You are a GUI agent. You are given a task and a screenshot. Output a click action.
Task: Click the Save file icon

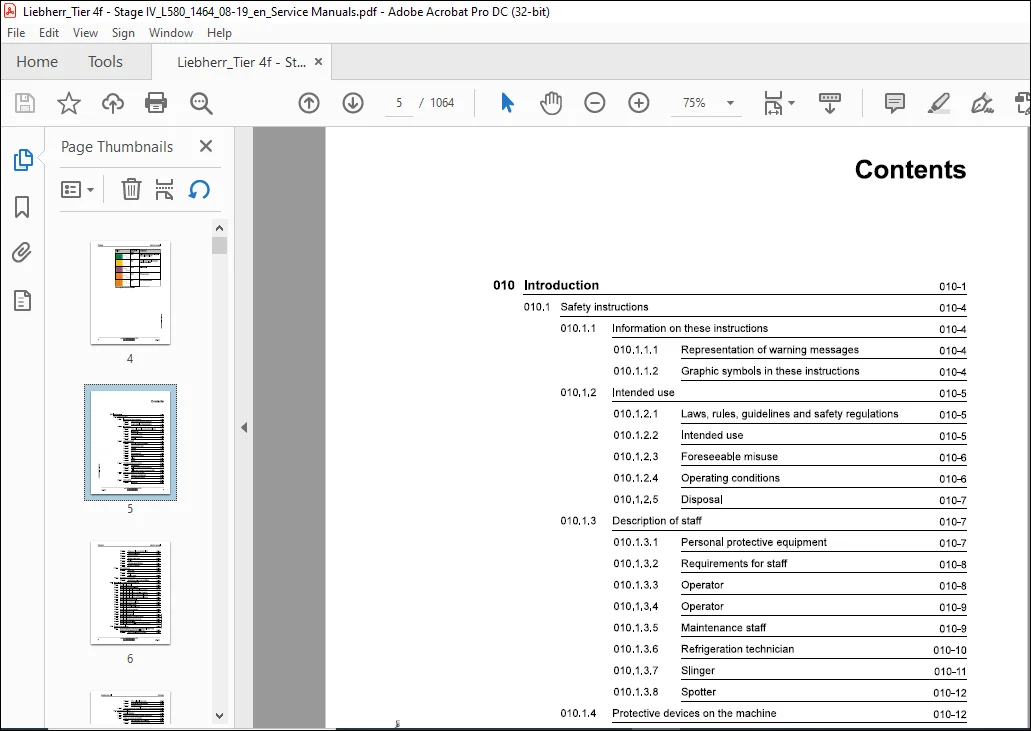[x=25, y=103]
